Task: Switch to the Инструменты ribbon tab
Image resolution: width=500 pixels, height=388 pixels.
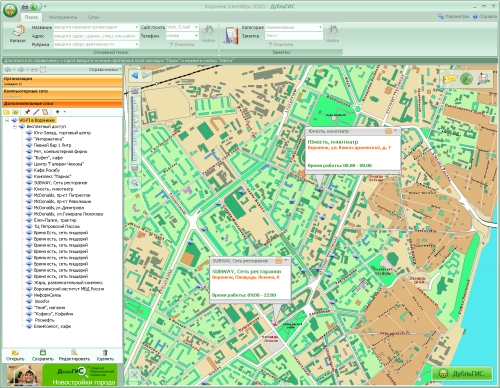Action: (63, 17)
